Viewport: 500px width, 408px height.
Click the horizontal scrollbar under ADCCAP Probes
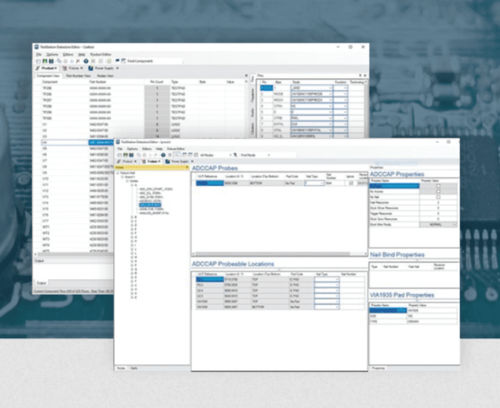pos(273,254)
